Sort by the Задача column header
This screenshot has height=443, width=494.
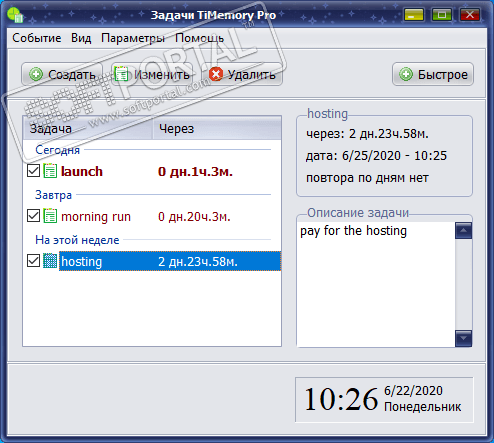click(x=88, y=128)
